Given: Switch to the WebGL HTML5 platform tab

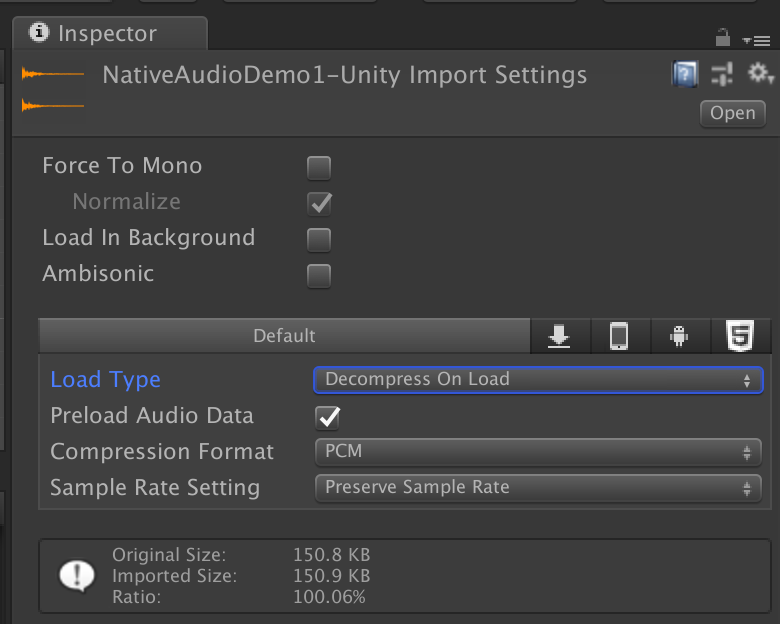Looking at the screenshot, I should (x=741, y=336).
